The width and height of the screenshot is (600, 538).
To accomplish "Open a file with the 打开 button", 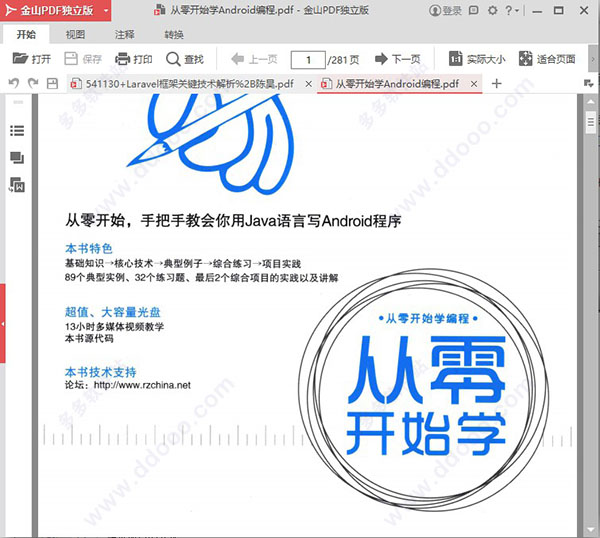I will [32, 59].
